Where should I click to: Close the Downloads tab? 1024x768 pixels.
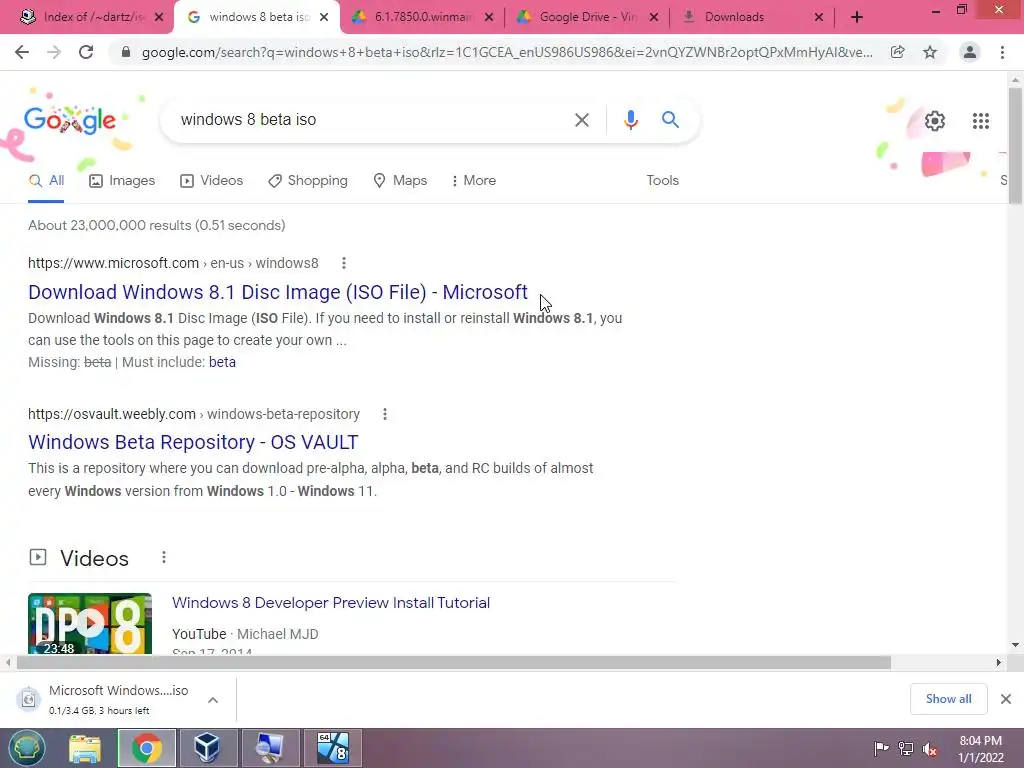tap(818, 17)
